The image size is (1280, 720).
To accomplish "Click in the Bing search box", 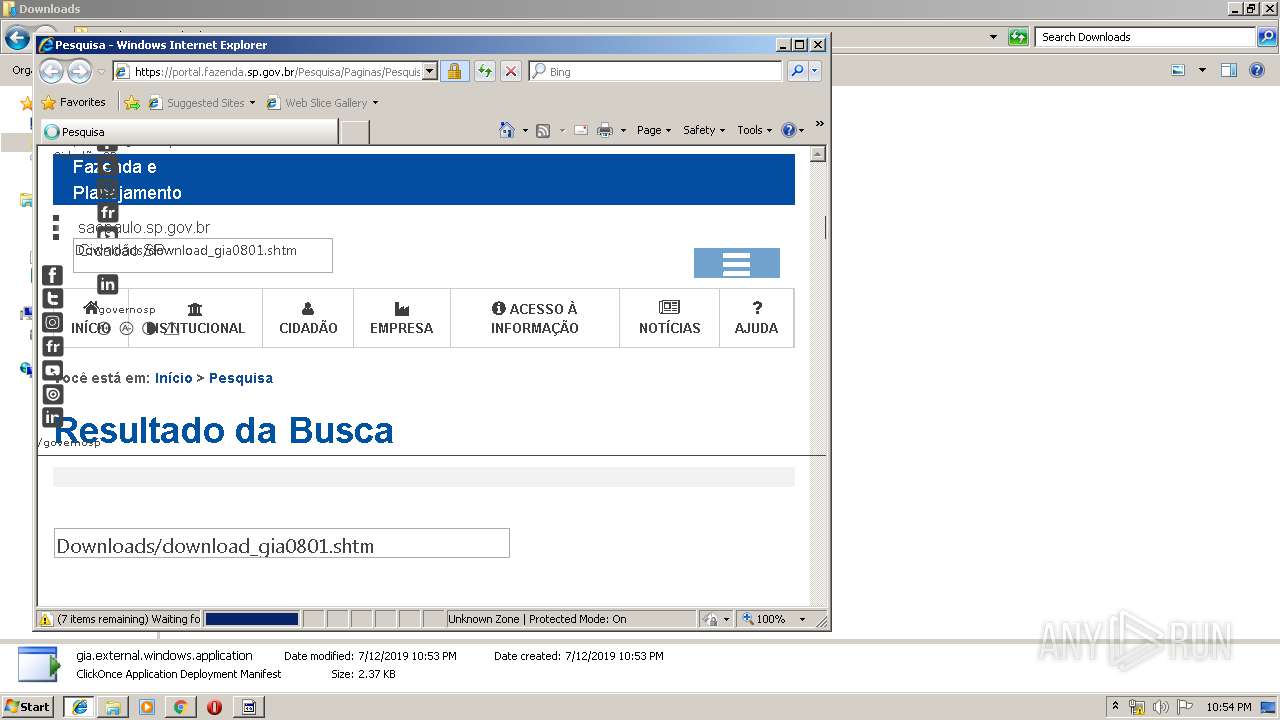I will pos(656,71).
